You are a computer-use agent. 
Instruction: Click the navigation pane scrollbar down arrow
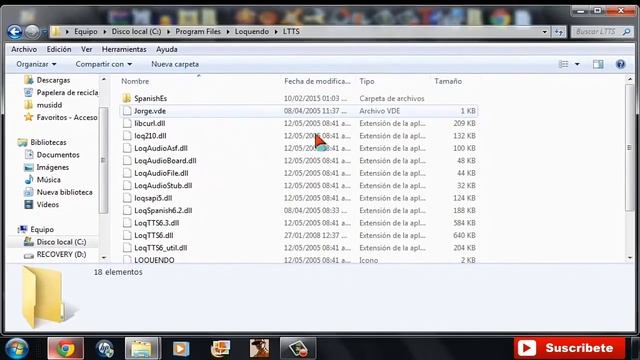click(x=104, y=258)
